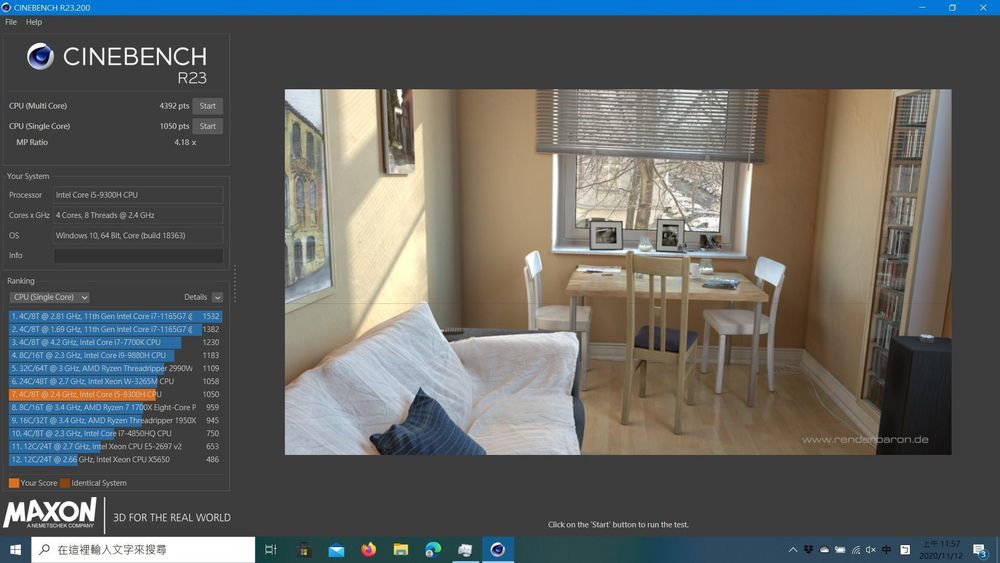Show hidden system tray icons

click(x=793, y=550)
